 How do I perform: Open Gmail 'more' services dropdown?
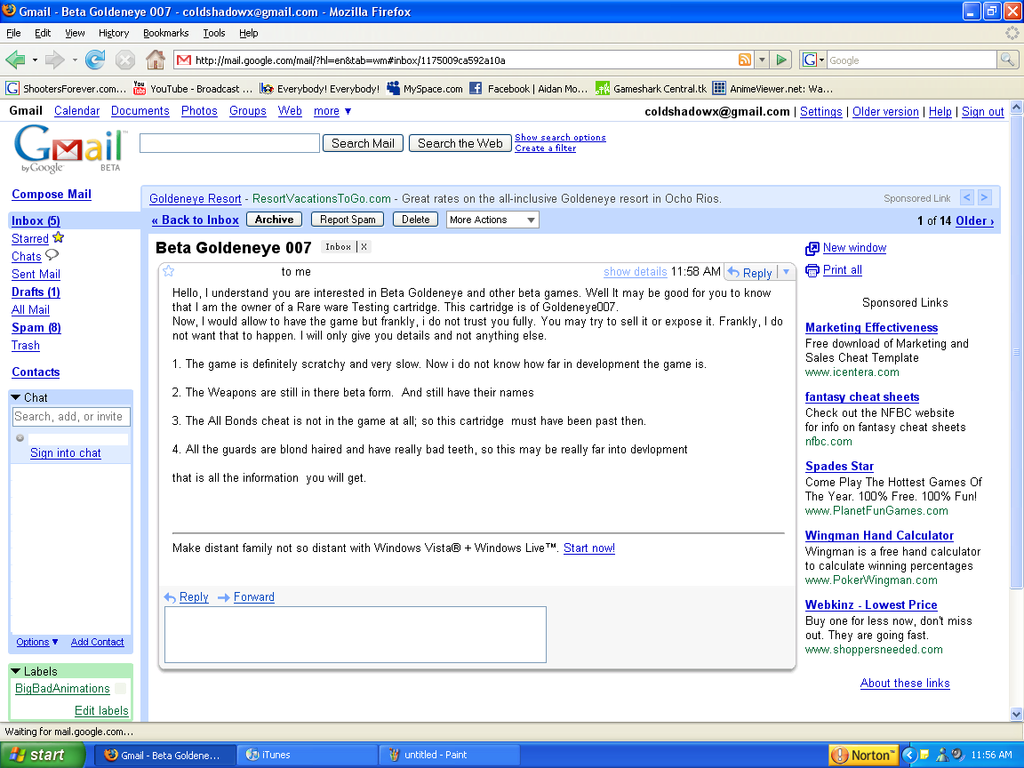pyautogui.click(x=332, y=111)
